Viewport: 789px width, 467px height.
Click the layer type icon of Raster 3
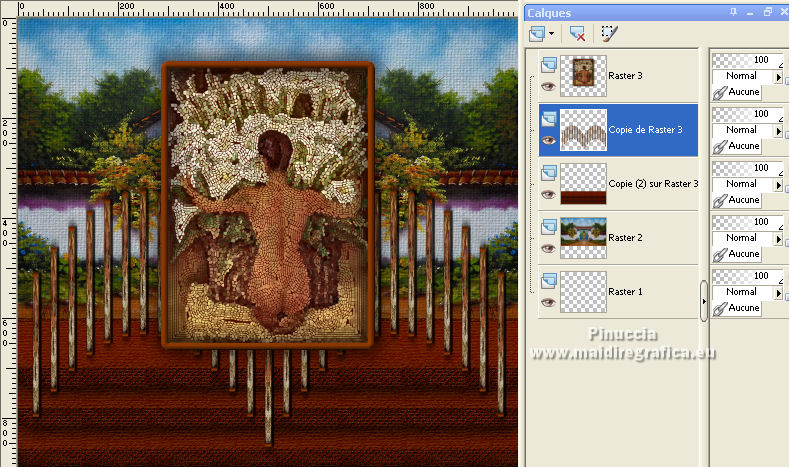[x=549, y=64]
